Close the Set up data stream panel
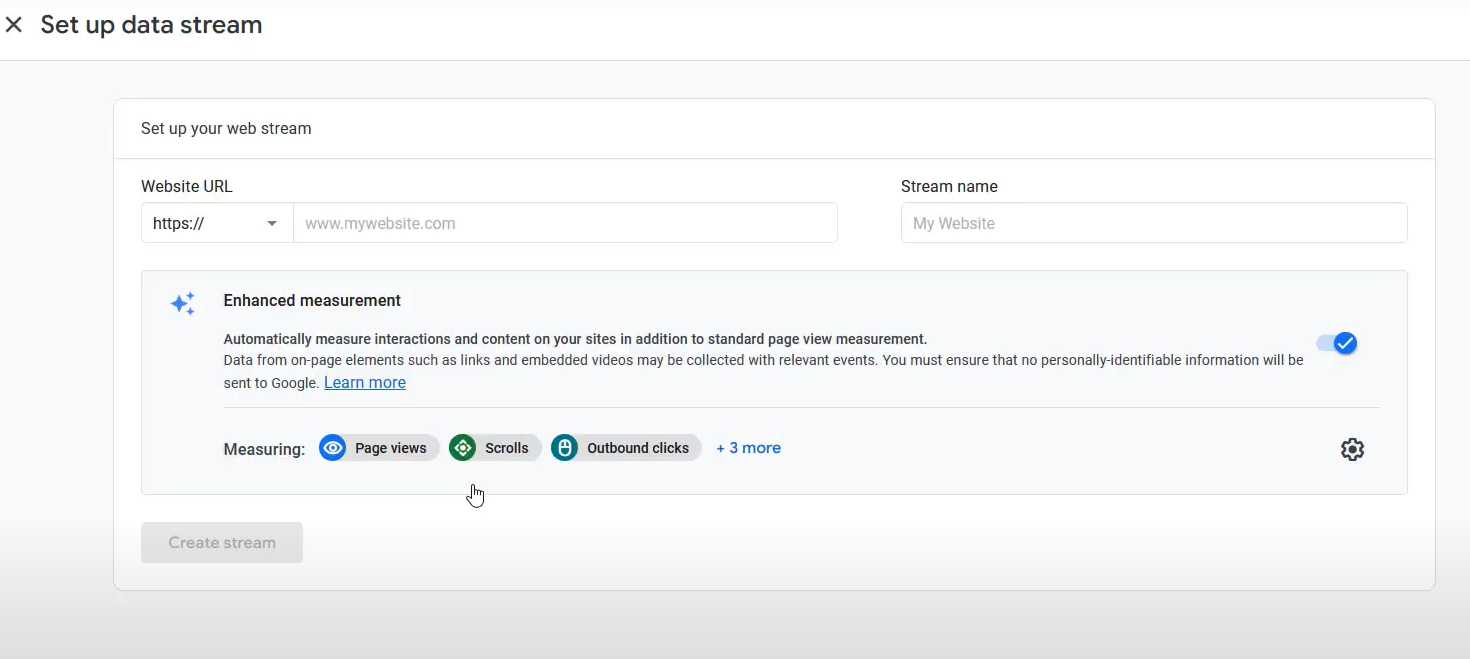 [14, 25]
